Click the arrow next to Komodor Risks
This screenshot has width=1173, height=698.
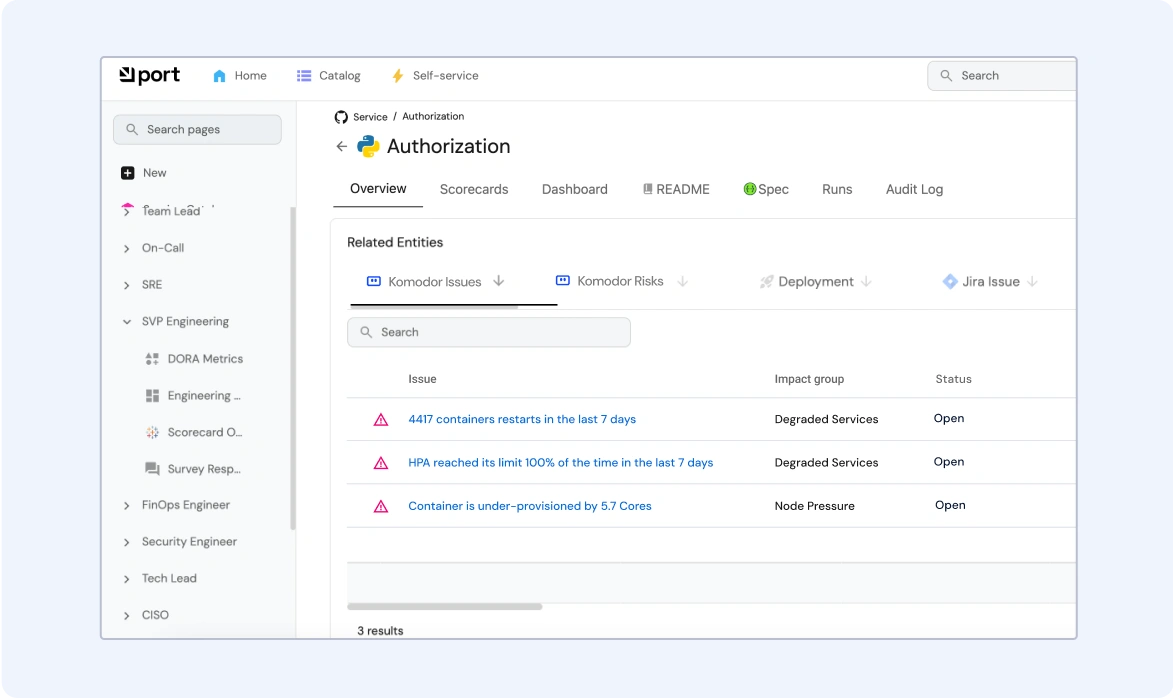682,281
